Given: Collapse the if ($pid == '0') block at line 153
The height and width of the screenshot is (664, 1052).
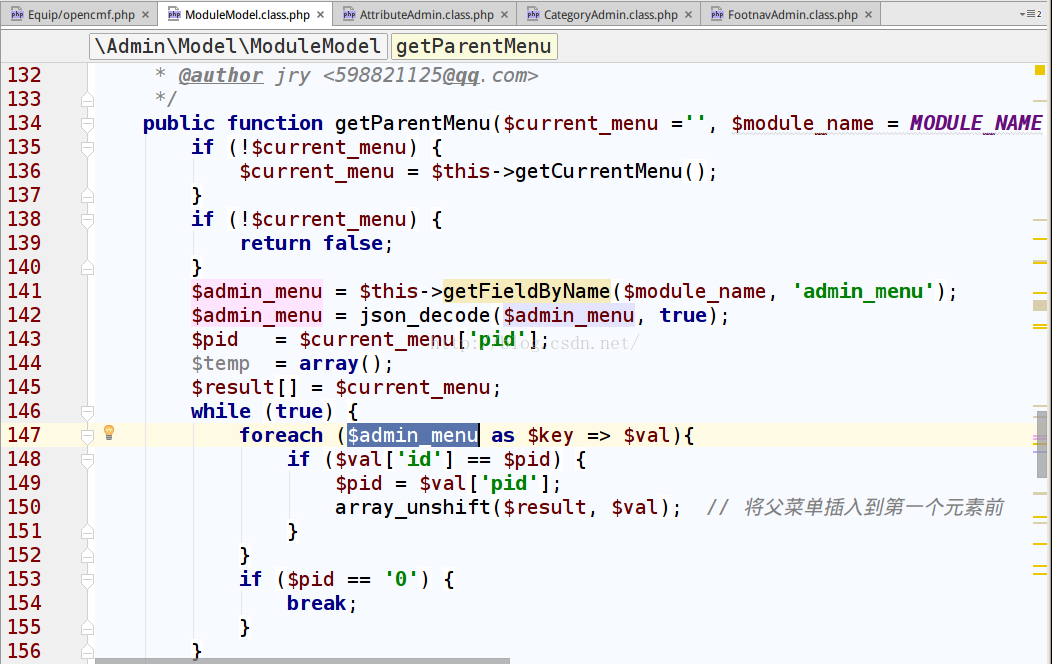Looking at the screenshot, I should [x=87, y=580].
